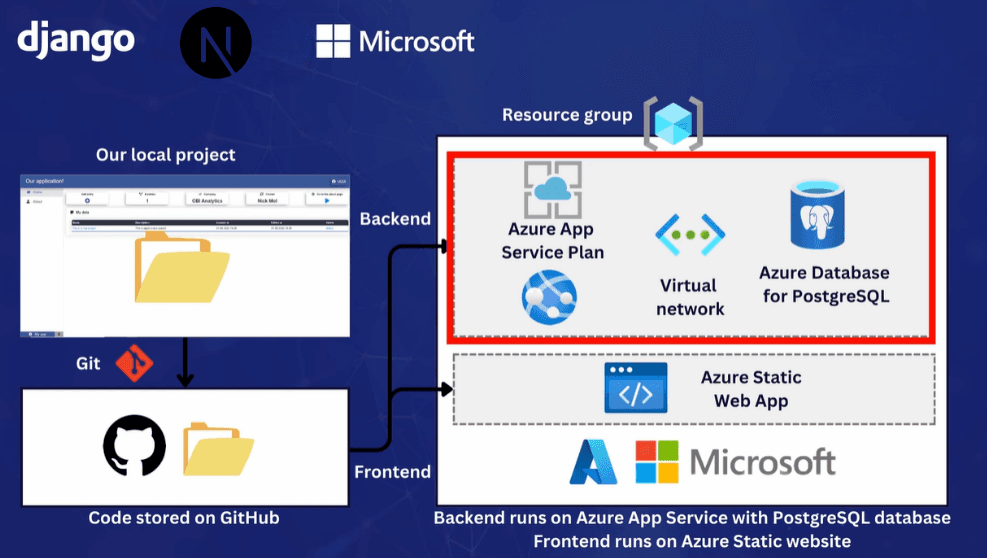Click the Django logo
987x558 pixels.
(76, 40)
